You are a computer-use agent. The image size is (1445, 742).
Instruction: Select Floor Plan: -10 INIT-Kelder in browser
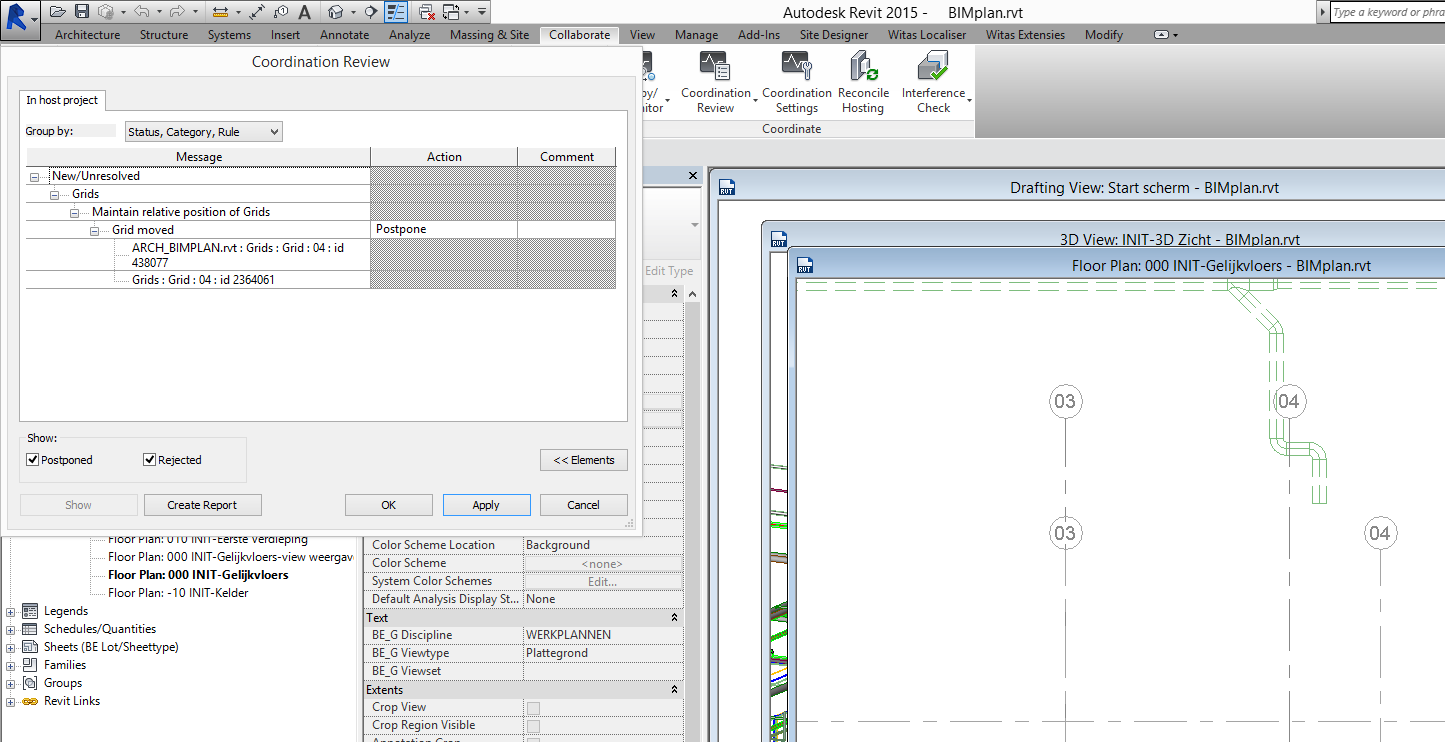178,593
